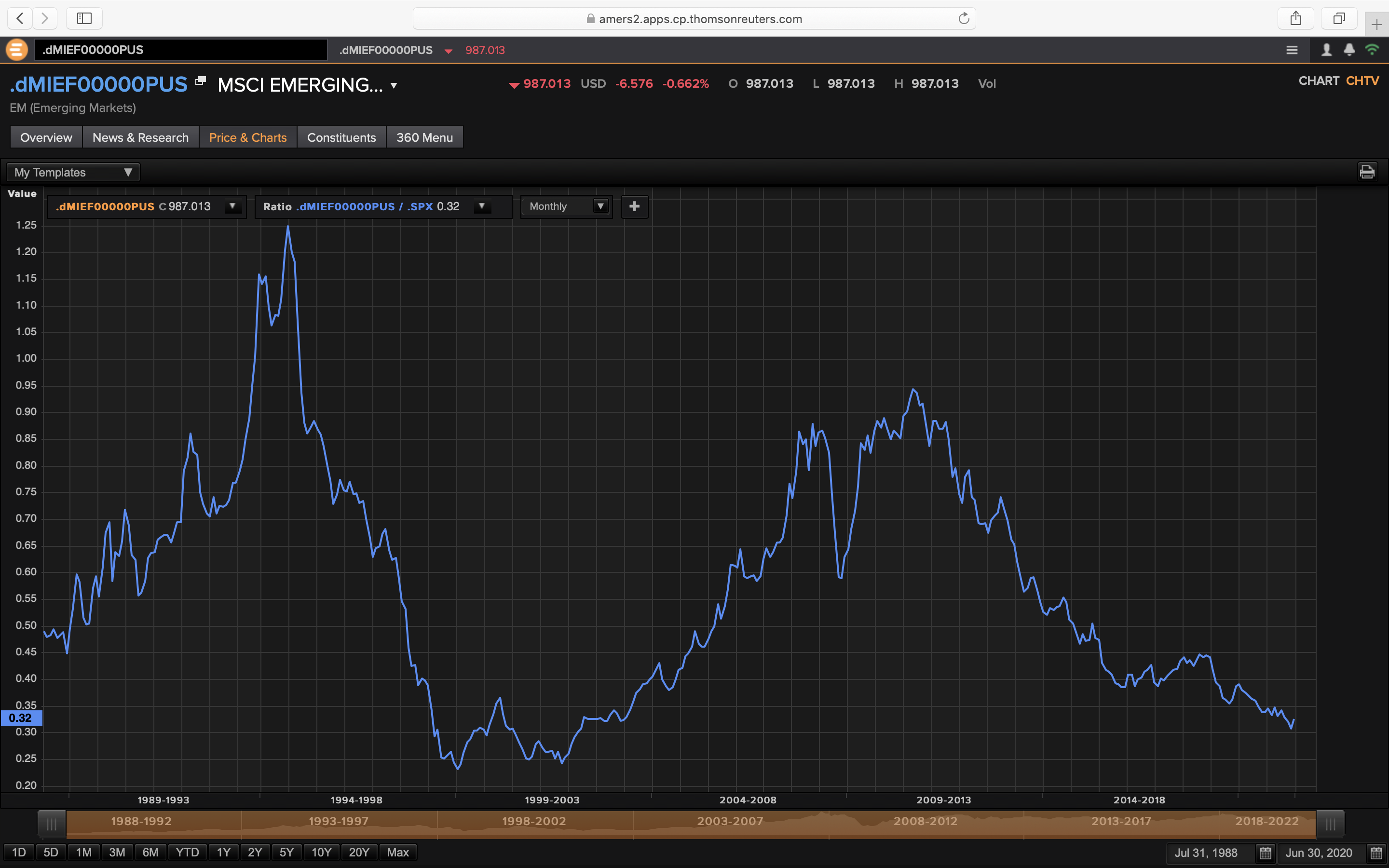
Task: Click the orange Eikon home menu icon
Action: [17, 50]
